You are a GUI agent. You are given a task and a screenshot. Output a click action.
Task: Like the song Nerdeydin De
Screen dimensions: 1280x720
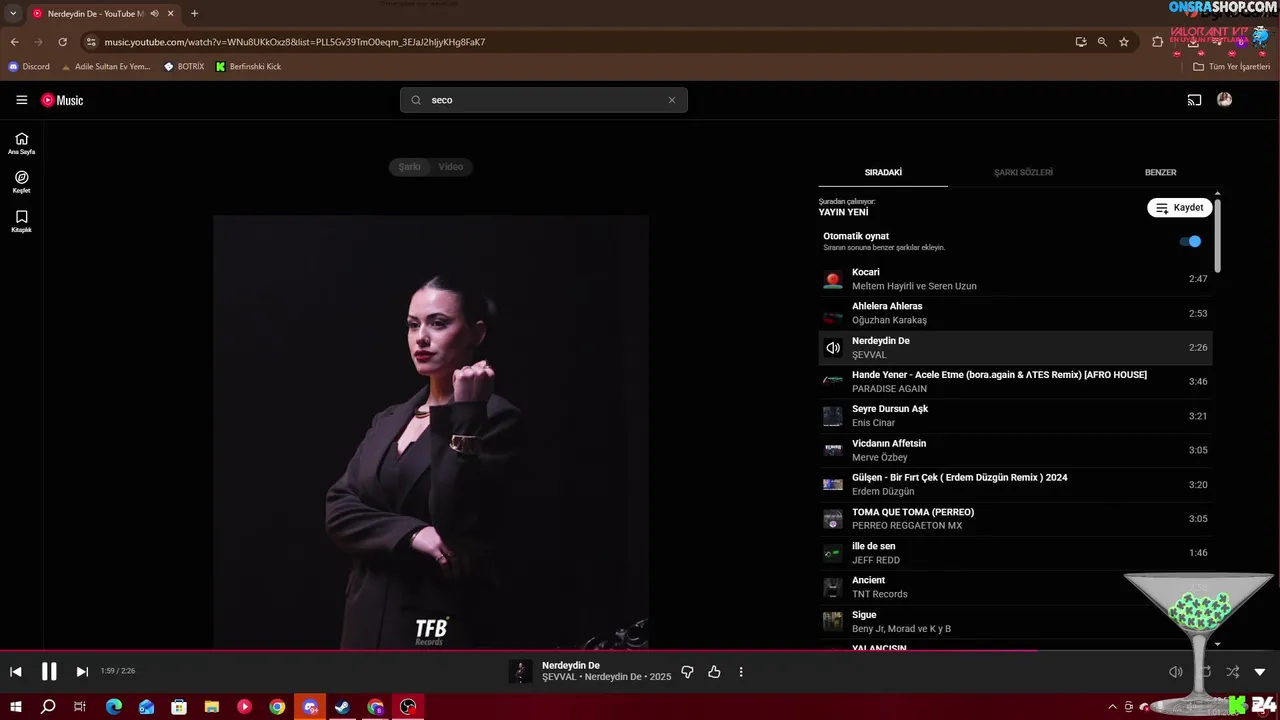pyautogui.click(x=714, y=672)
